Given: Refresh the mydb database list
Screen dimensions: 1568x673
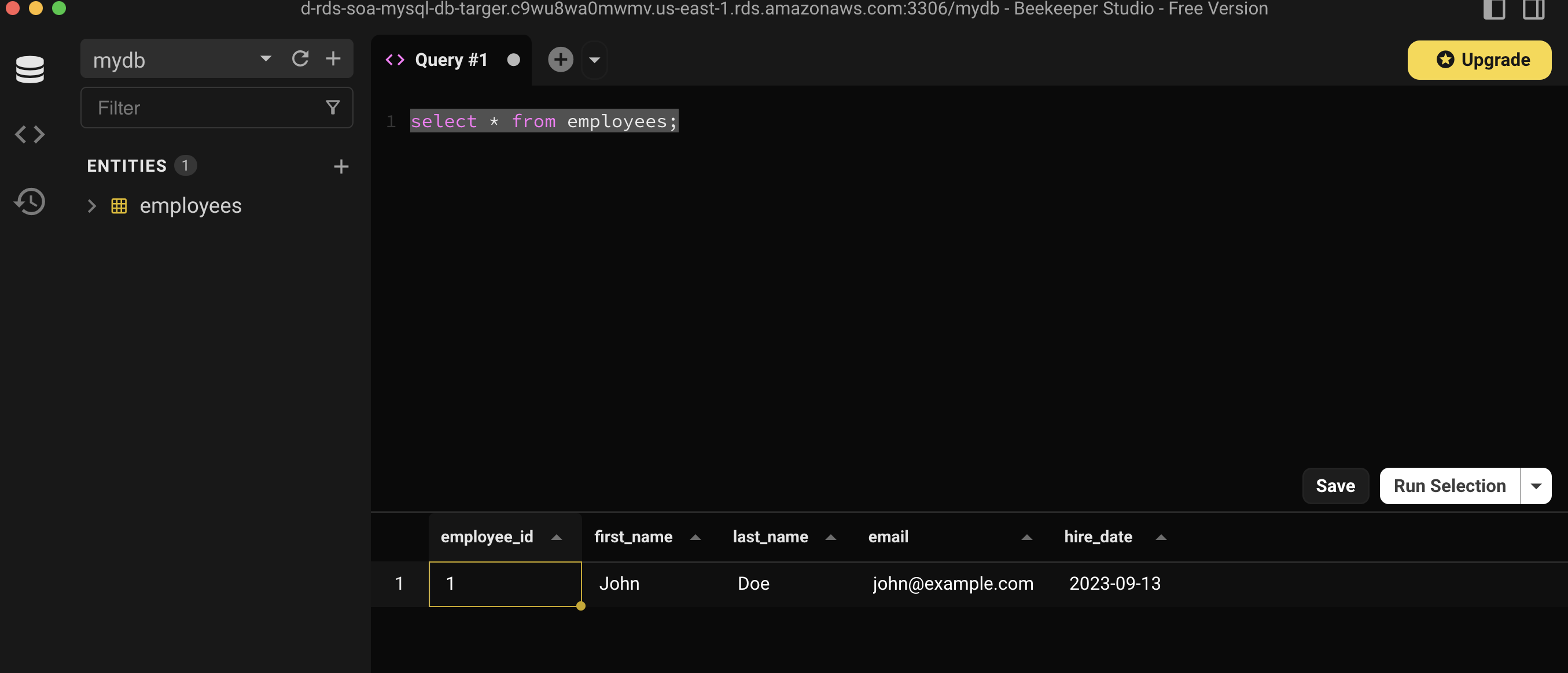Looking at the screenshot, I should [x=300, y=58].
